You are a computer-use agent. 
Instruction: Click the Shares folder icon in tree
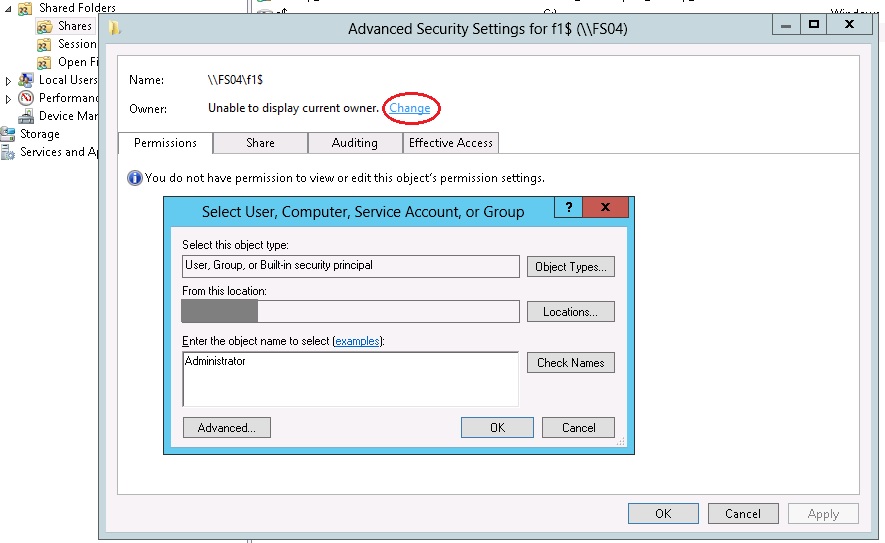(x=45, y=27)
